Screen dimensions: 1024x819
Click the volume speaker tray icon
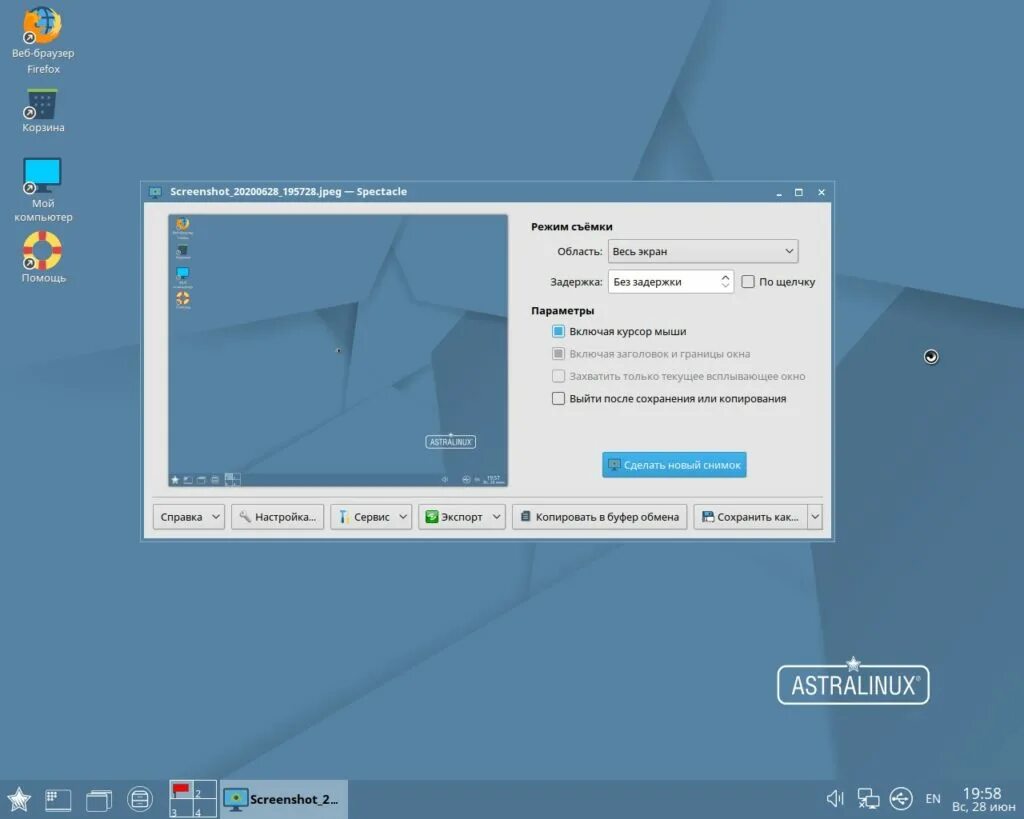point(835,798)
